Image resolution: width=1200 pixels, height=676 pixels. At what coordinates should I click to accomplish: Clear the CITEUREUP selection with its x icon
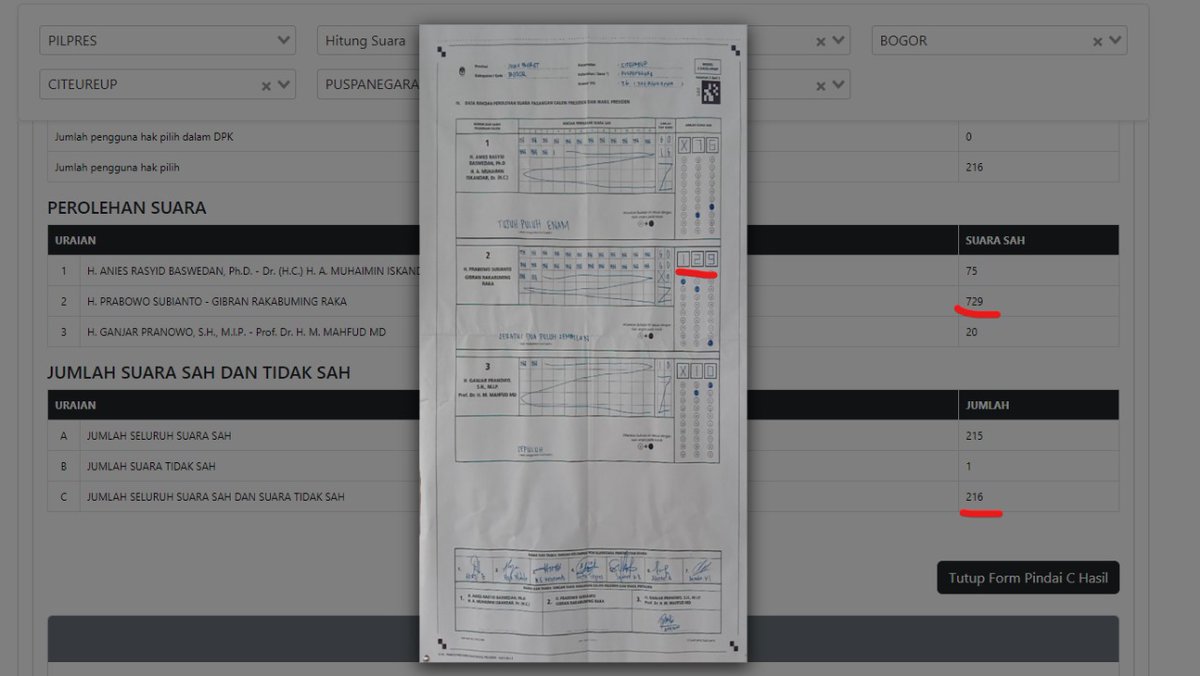[x=266, y=86]
